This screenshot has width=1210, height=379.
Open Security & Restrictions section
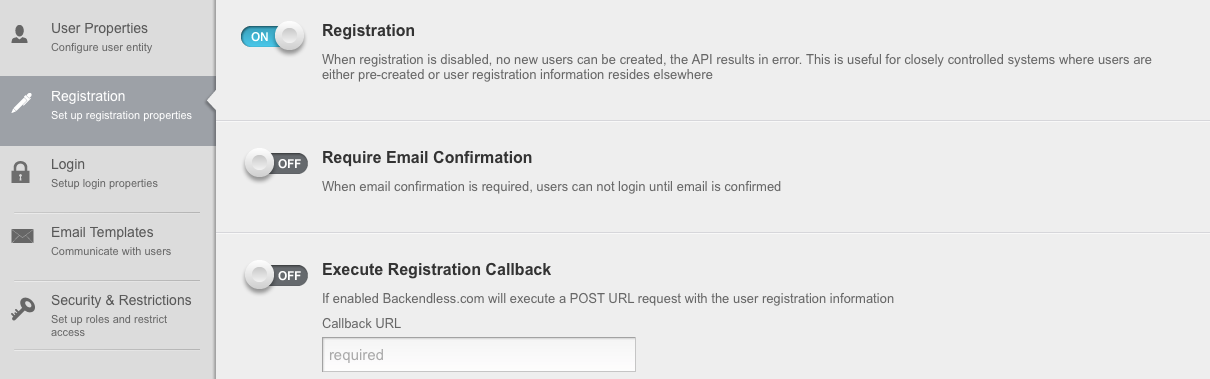[107, 315]
